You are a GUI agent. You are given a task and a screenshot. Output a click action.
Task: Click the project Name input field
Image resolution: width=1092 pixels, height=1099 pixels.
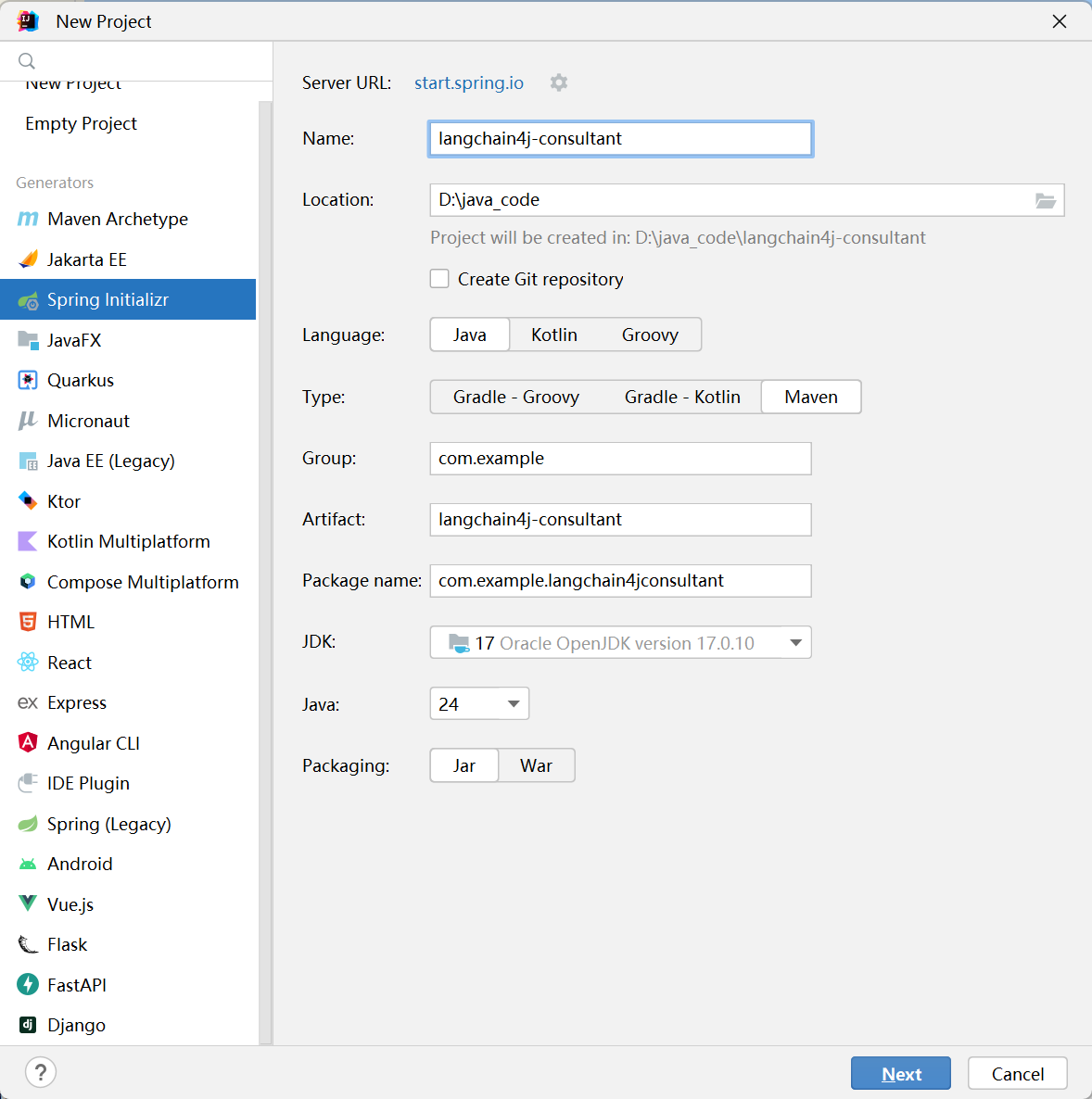coord(621,139)
